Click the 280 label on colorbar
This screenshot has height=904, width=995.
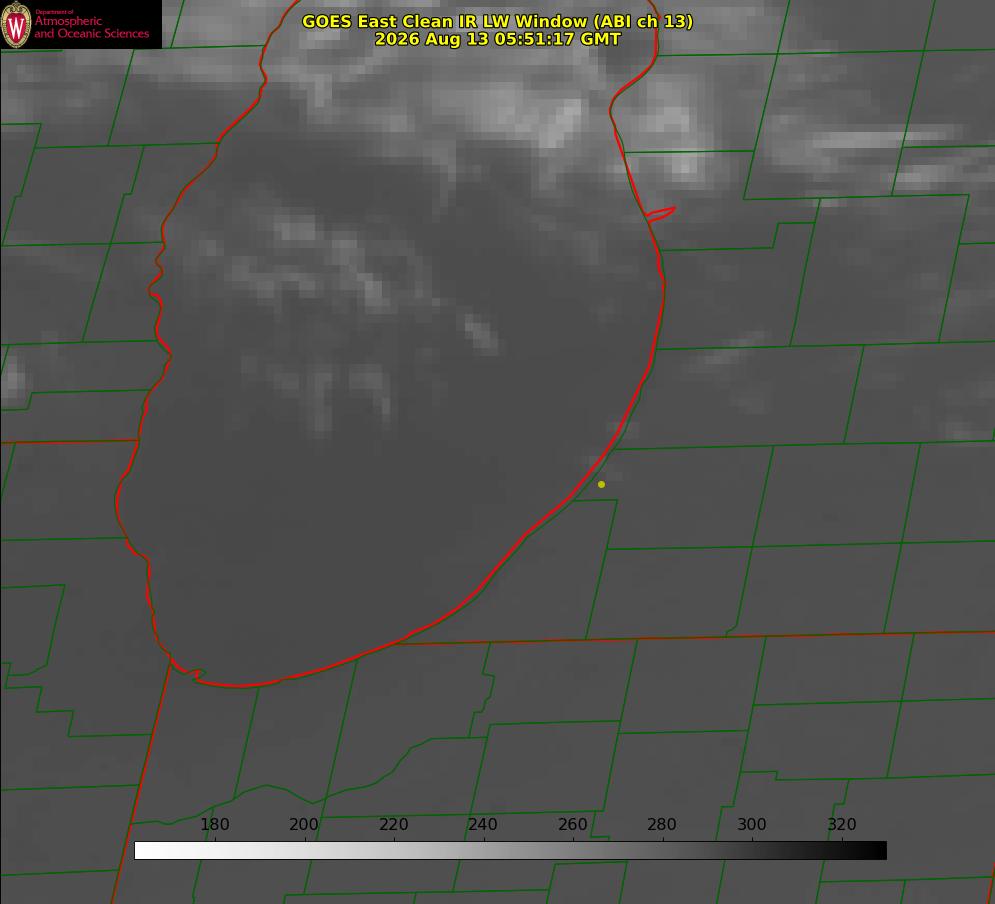662,824
